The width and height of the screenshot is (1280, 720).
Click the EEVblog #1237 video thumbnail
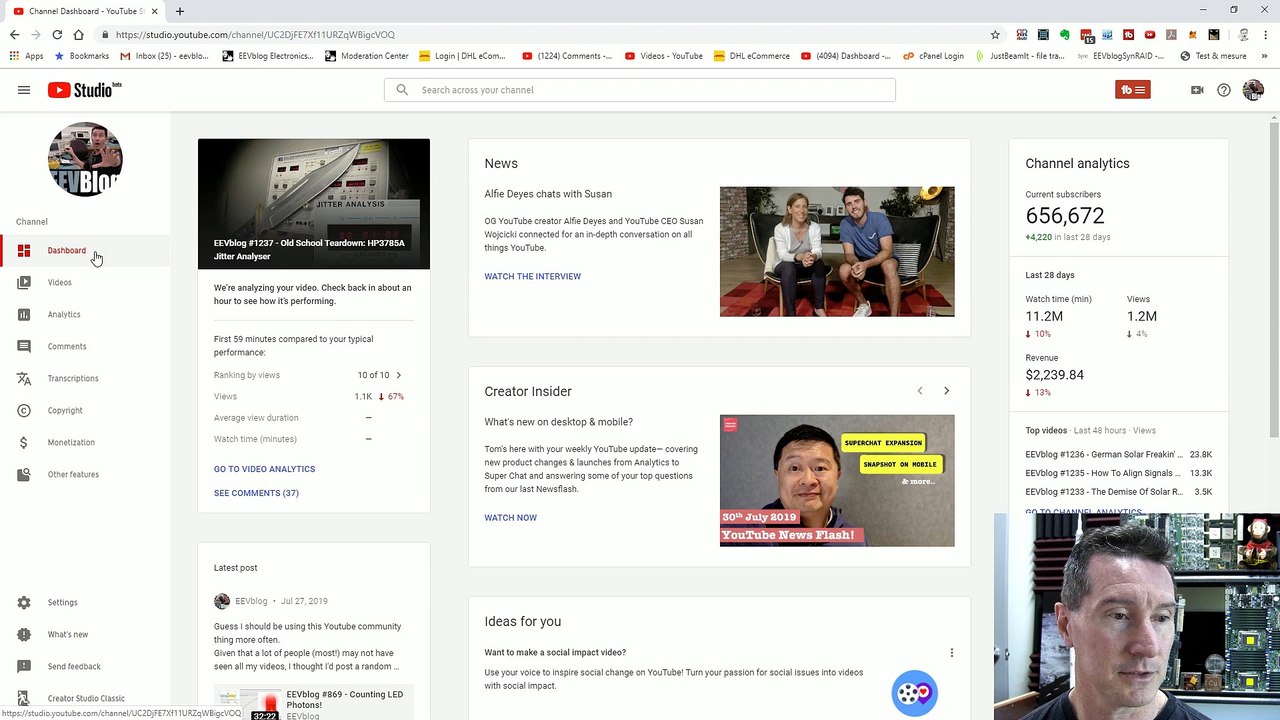(314, 204)
